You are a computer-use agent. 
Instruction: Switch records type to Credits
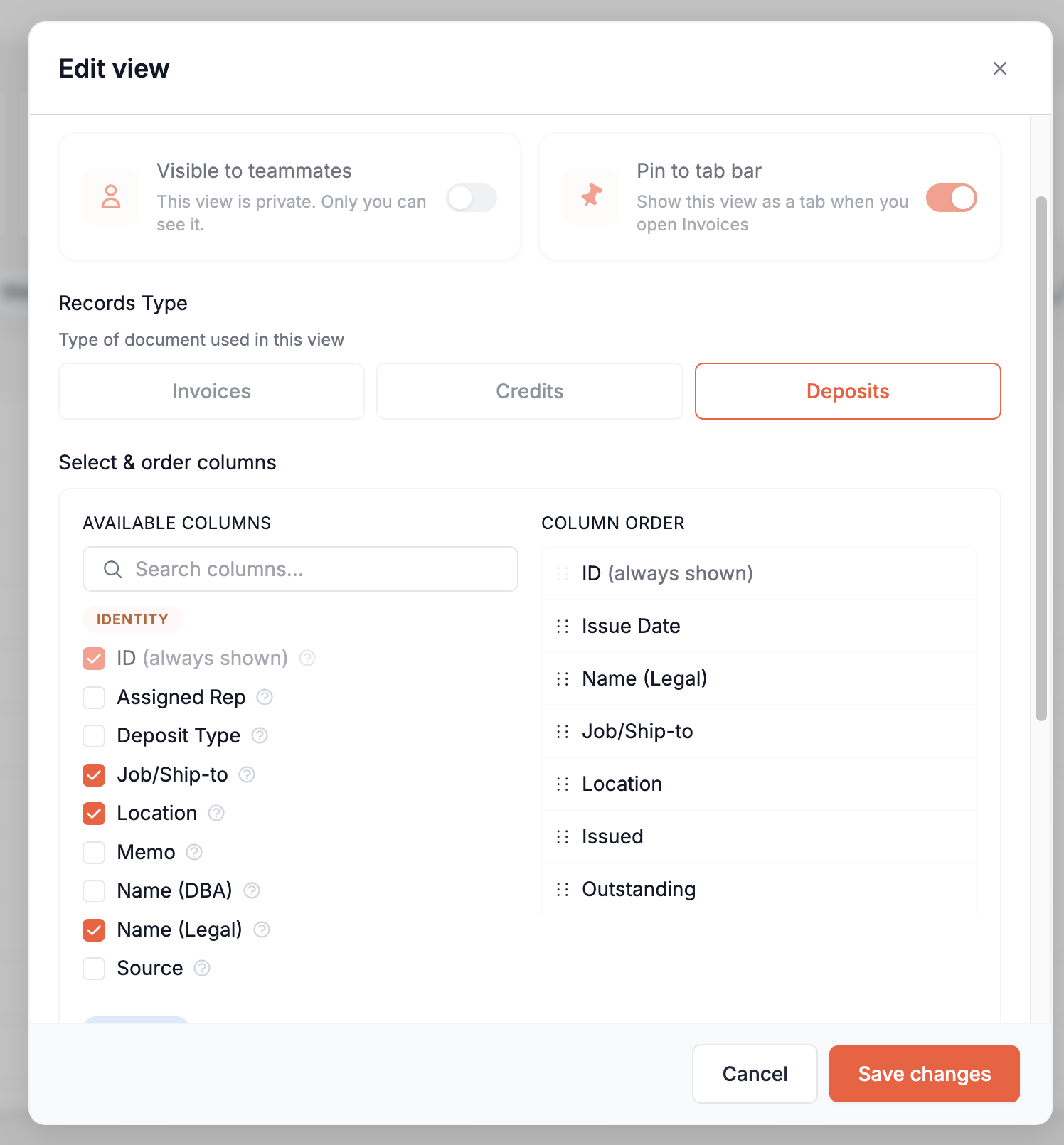(x=530, y=391)
